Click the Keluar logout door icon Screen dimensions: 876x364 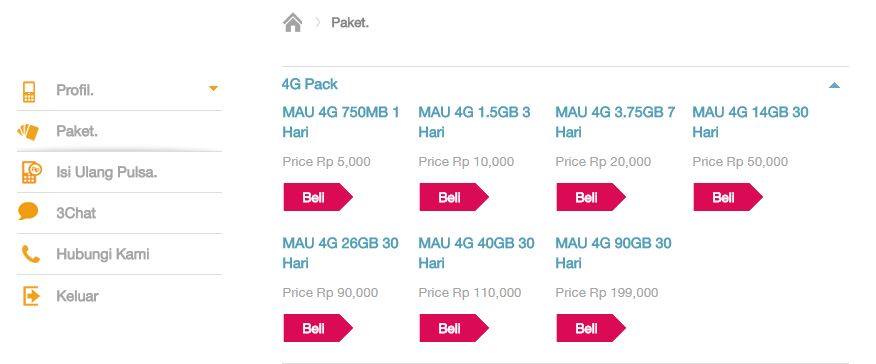[x=31, y=295]
